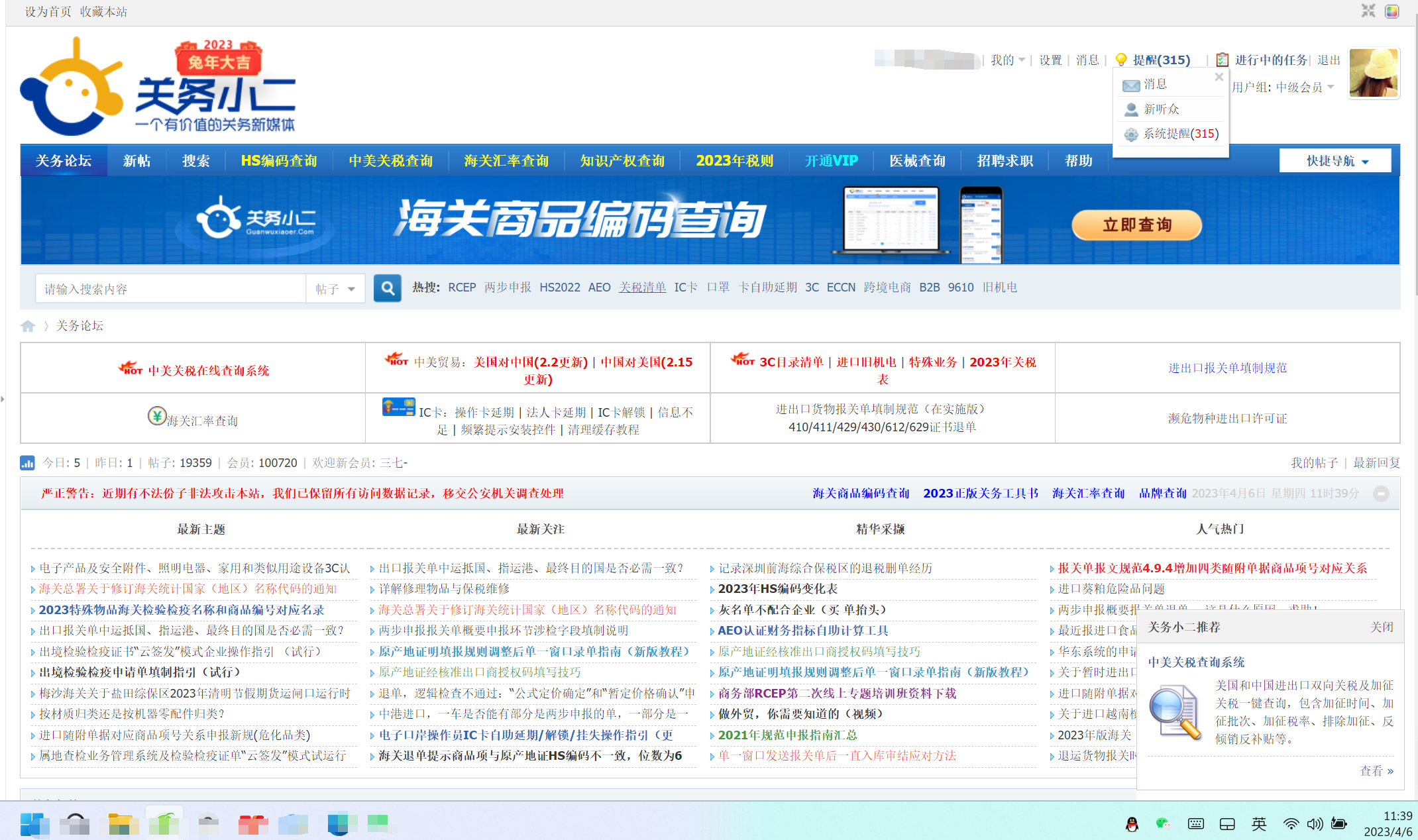Open post 出境检验检疫申请单填制指引（试行）

coord(139,672)
